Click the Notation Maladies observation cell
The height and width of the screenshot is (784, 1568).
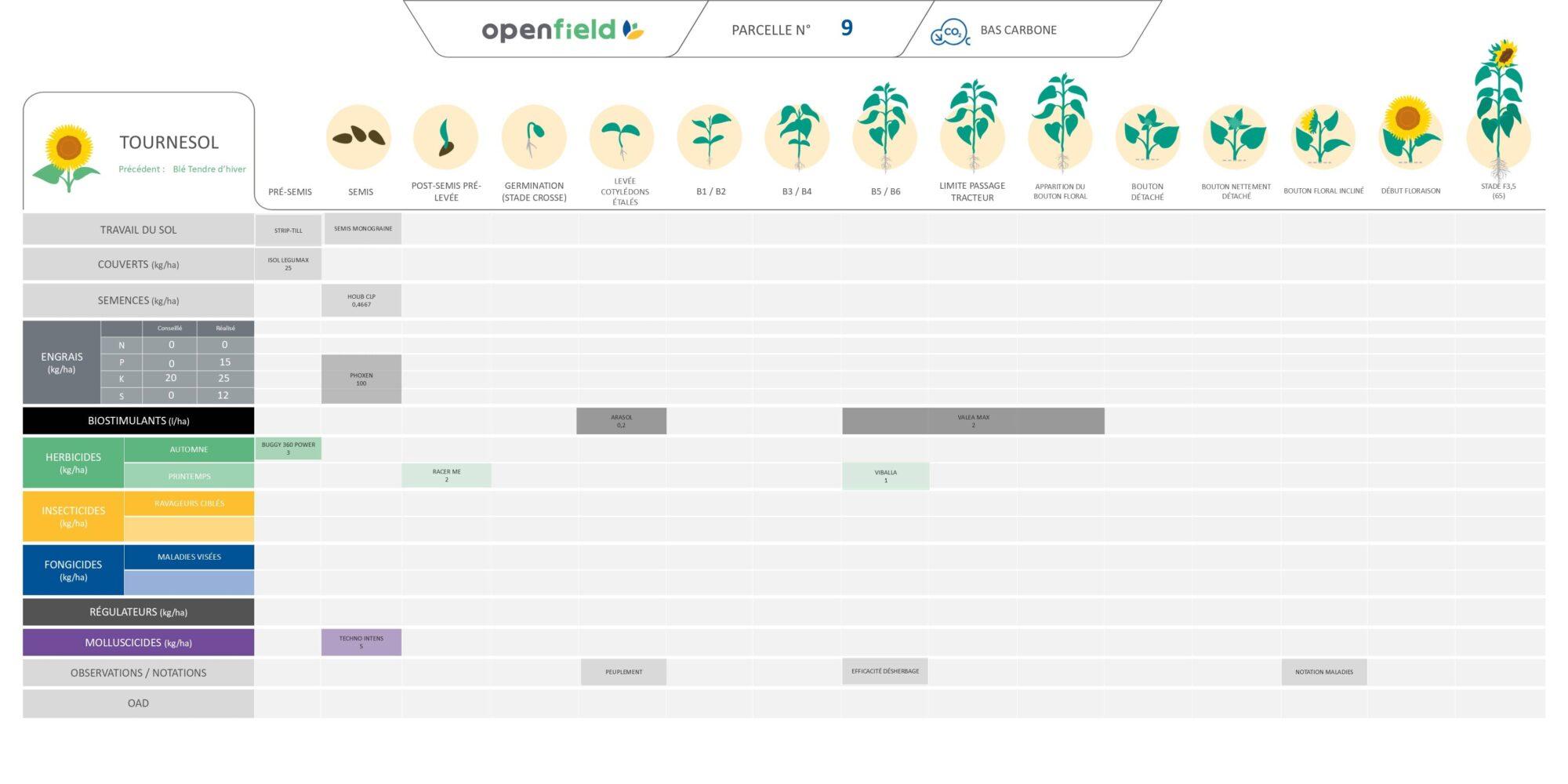1323,672
